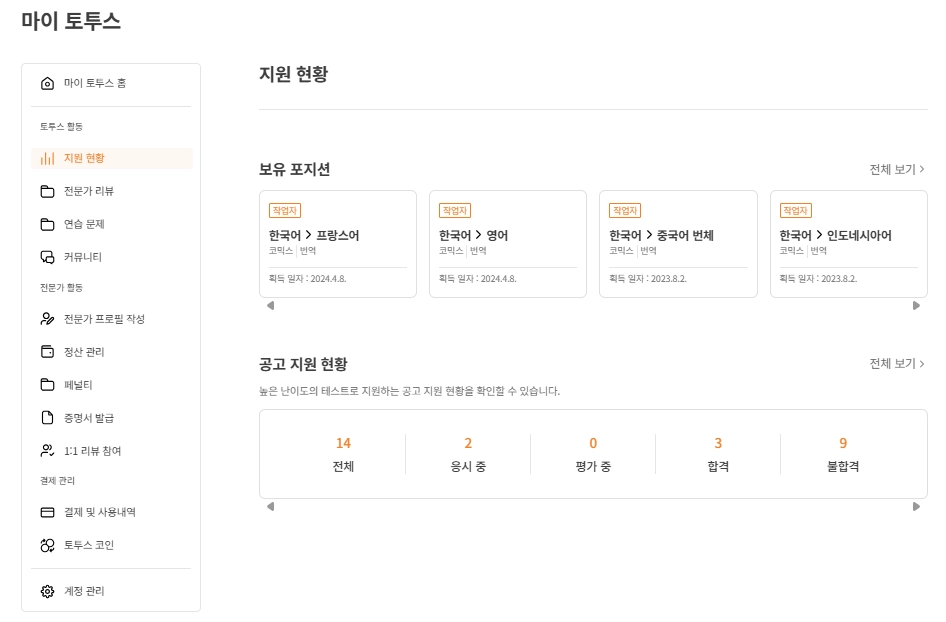
Task: Click the gear icon for 계정 관리
Action: click(x=47, y=591)
